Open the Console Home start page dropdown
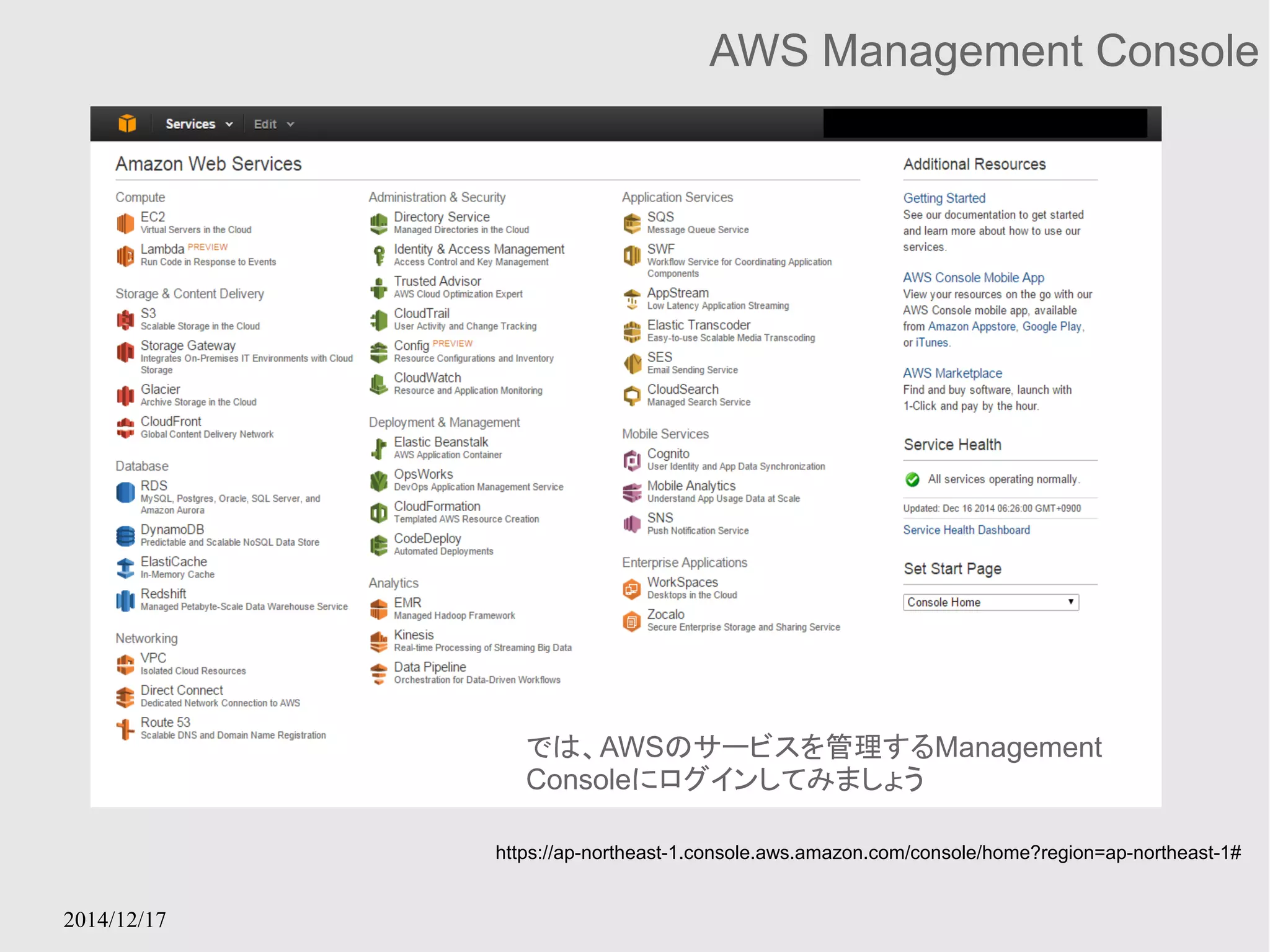 [990, 602]
